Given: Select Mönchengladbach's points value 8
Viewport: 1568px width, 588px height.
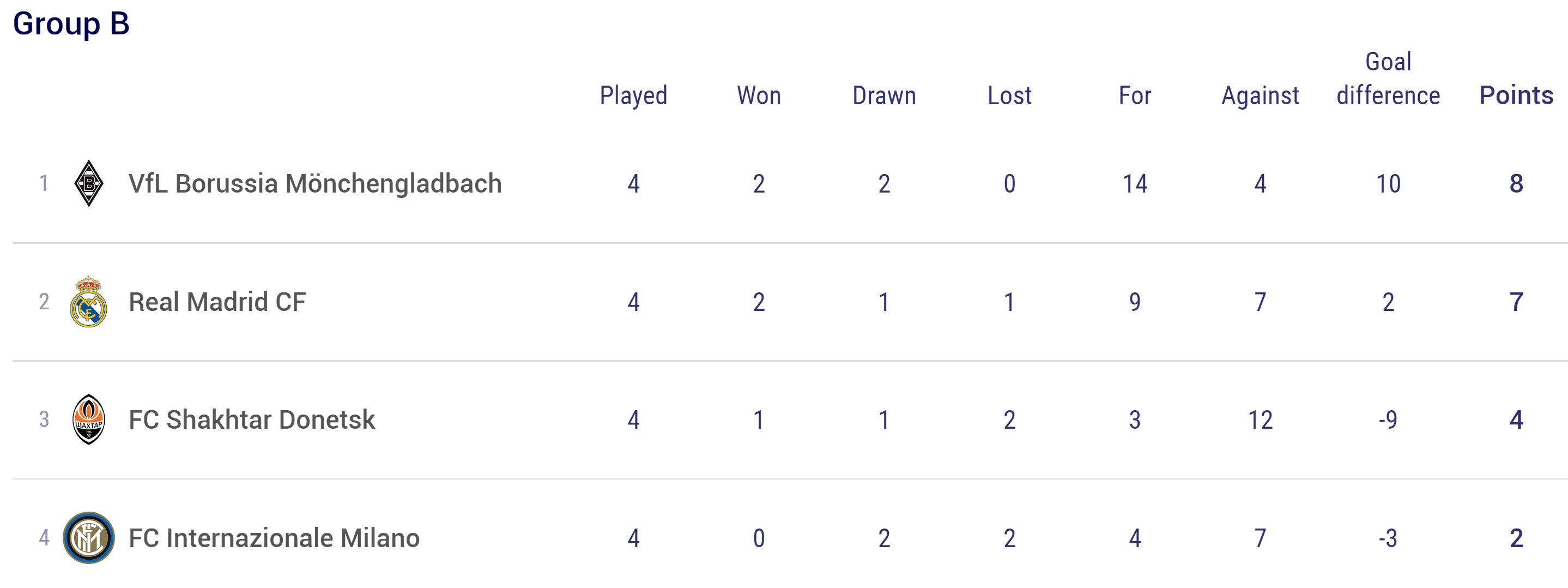Looking at the screenshot, I should click(1516, 183).
